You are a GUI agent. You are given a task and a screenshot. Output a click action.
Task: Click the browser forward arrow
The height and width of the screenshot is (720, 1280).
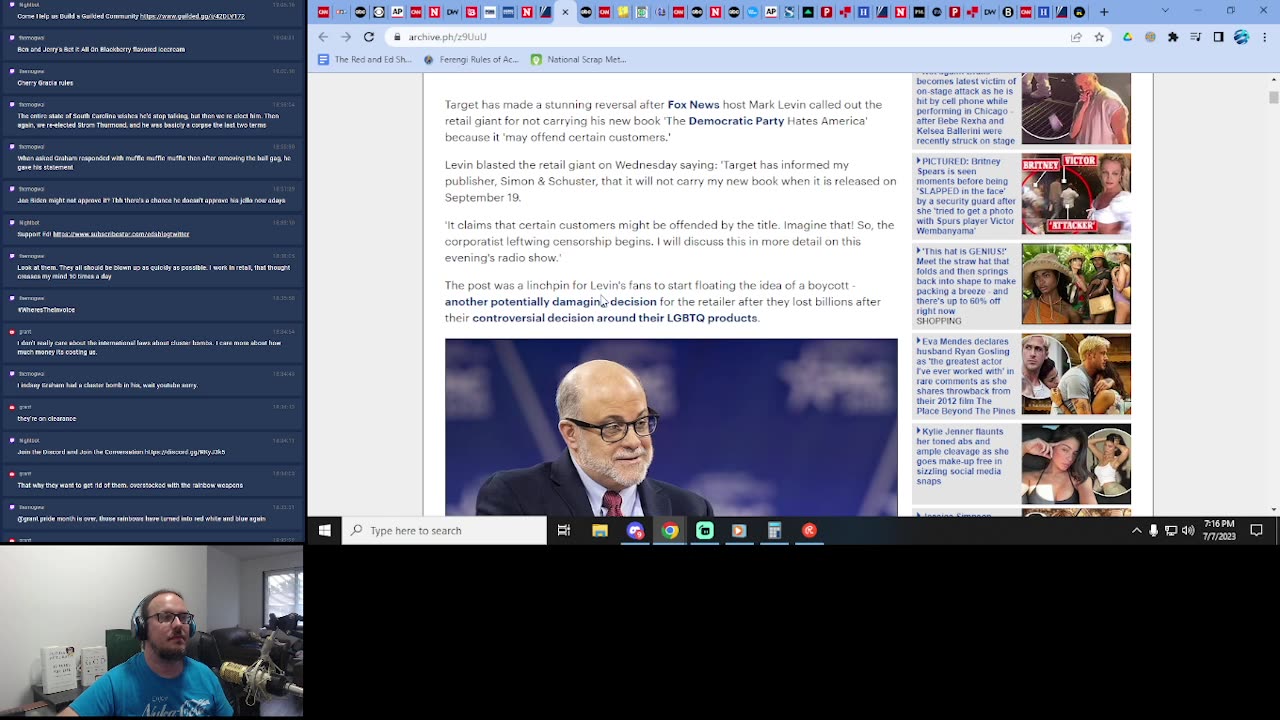(346, 37)
